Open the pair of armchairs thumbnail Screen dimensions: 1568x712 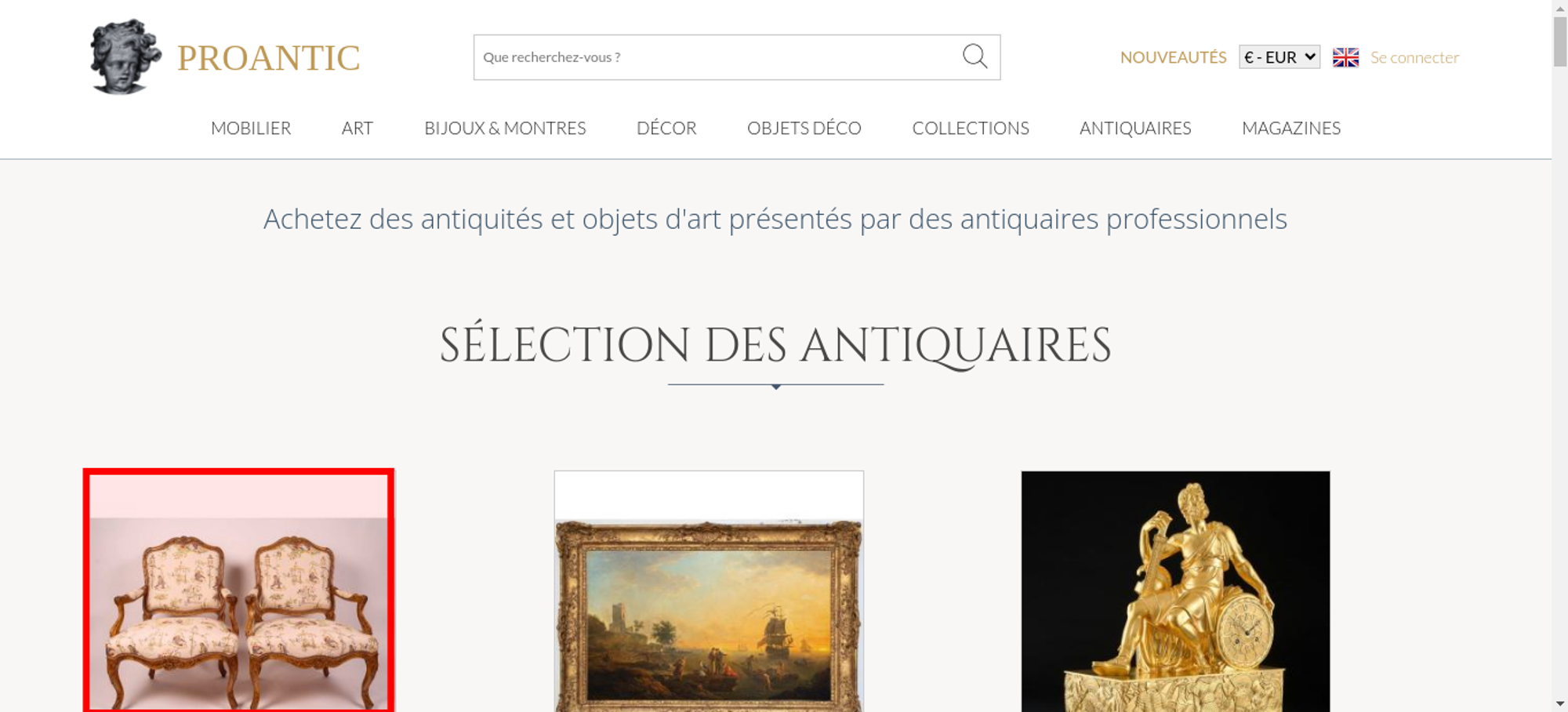(x=238, y=590)
